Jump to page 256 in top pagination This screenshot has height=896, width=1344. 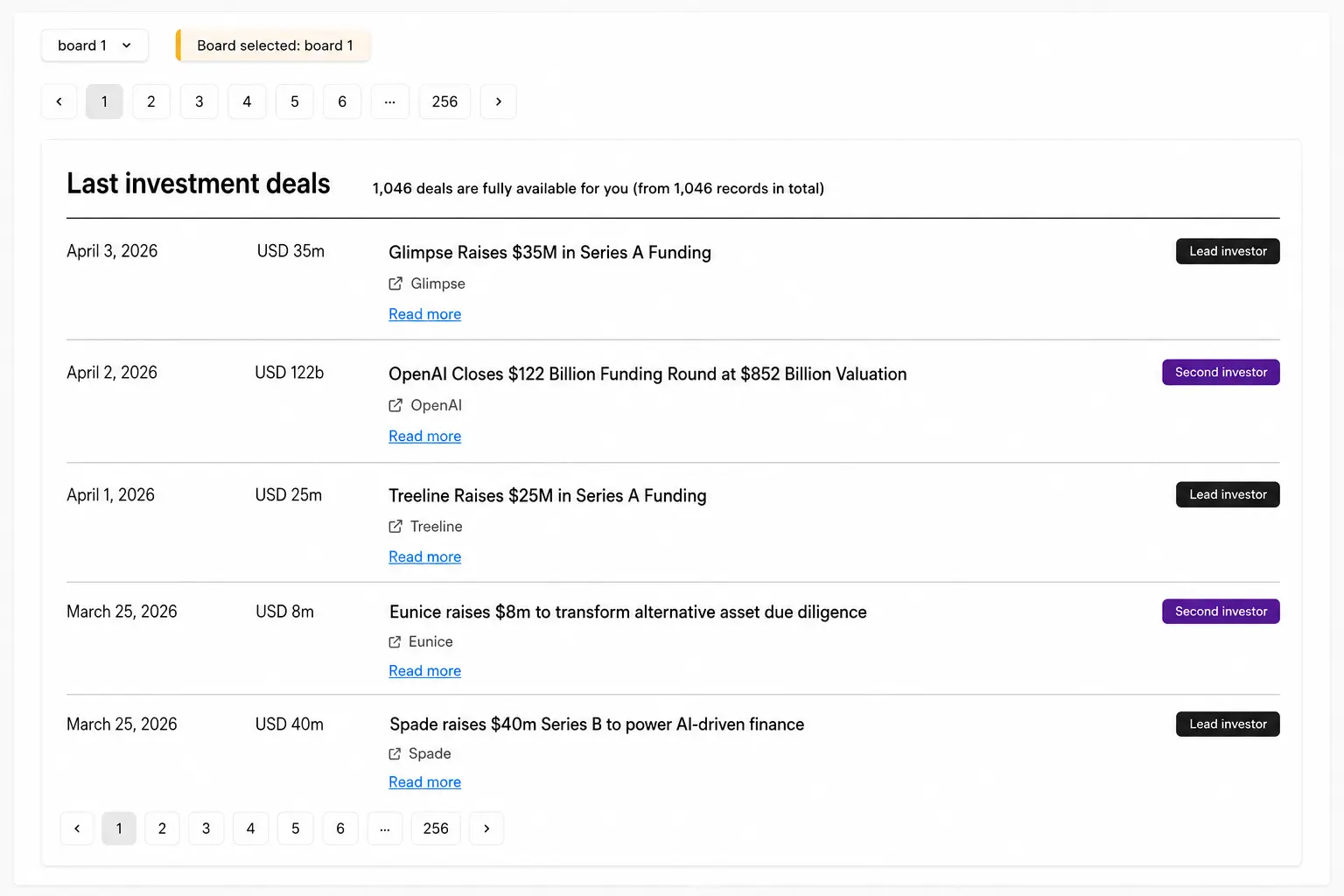[x=444, y=101]
